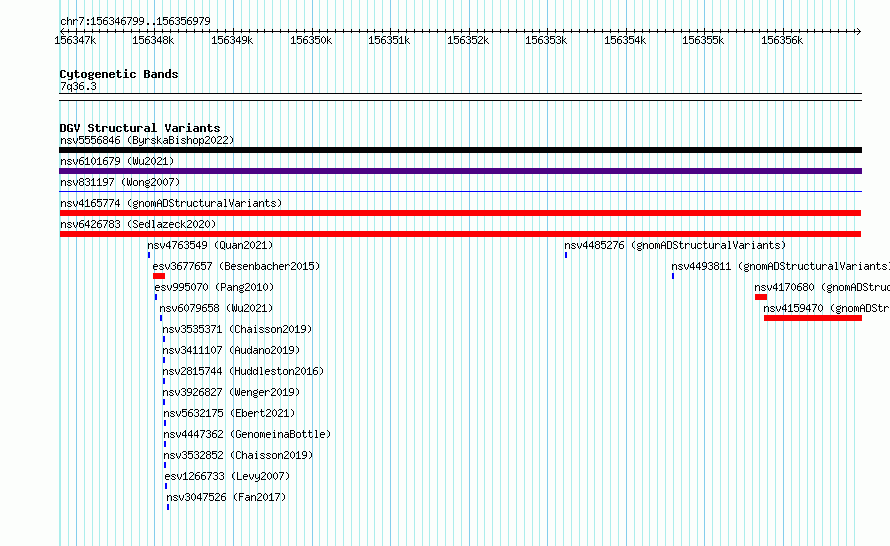
Task: Open nsv4485276 (gnomADStructuralVariants) label
Action: [x=675, y=245]
